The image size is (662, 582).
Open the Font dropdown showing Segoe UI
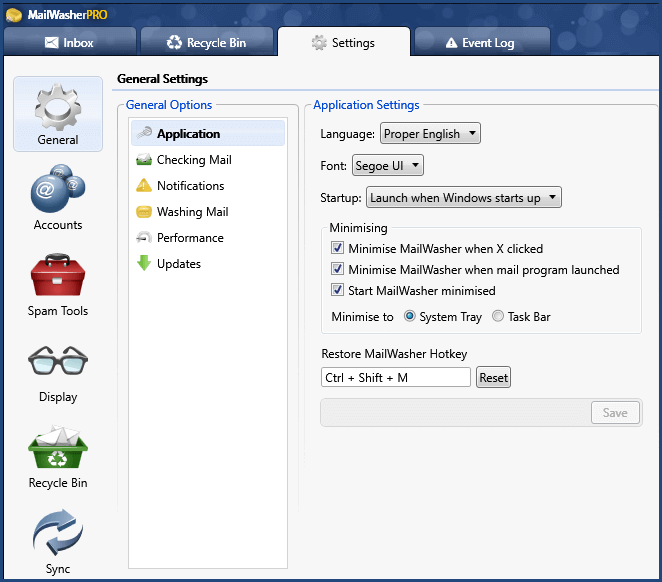pos(388,165)
